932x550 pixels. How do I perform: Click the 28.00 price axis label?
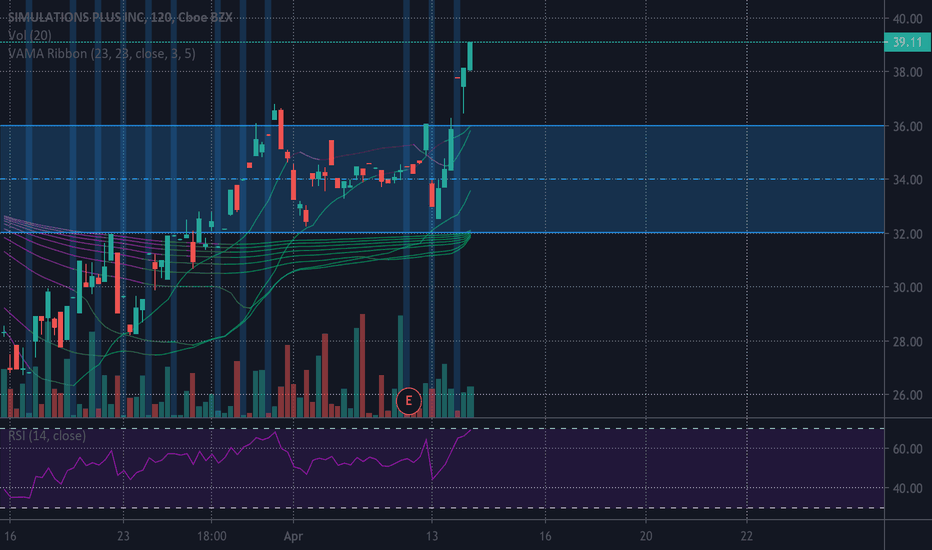907,341
